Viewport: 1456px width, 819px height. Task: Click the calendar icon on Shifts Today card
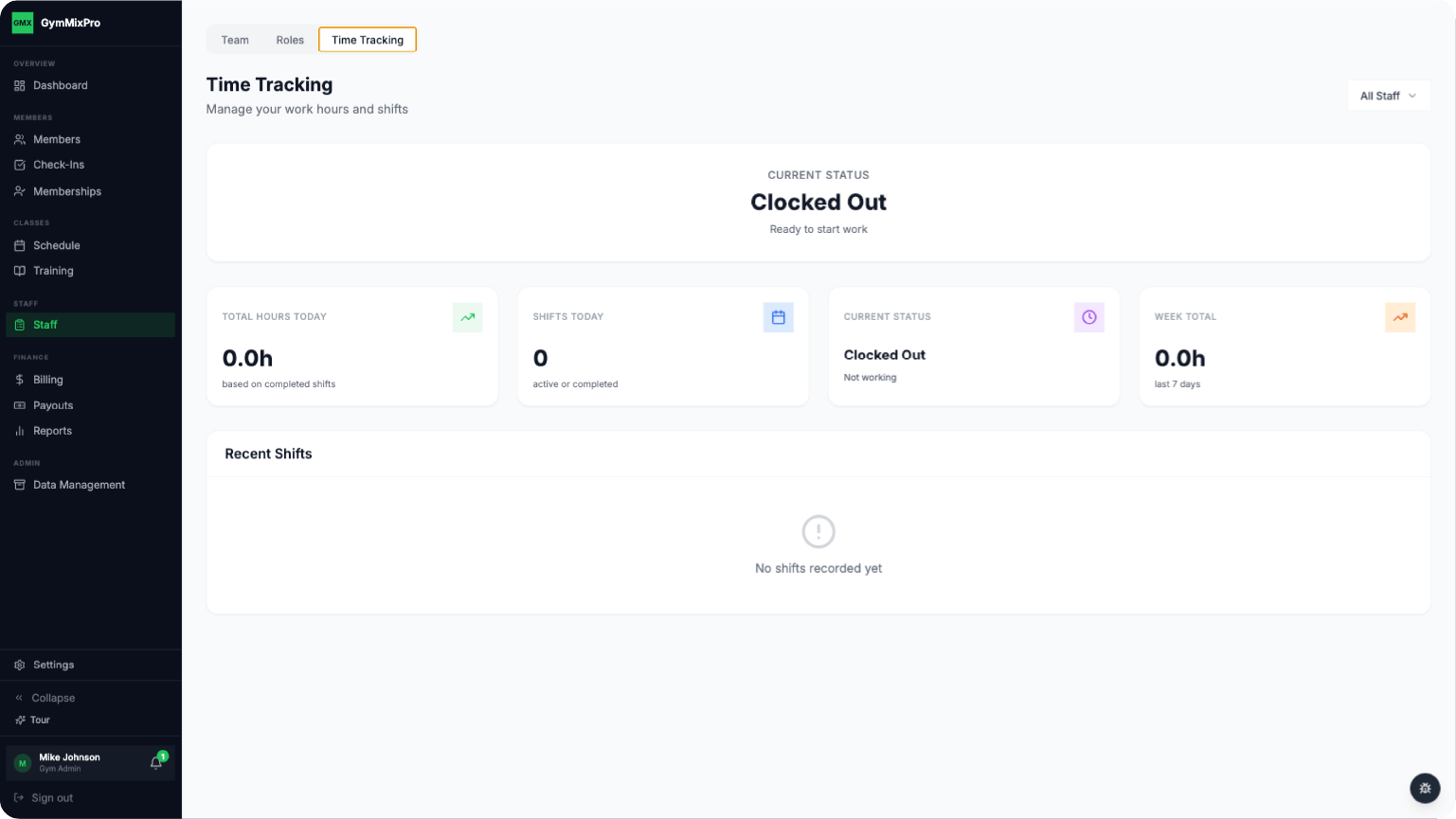[x=779, y=317]
